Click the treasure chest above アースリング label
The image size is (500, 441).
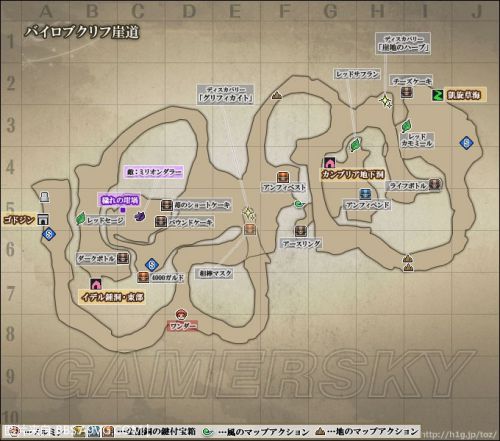(x=300, y=231)
